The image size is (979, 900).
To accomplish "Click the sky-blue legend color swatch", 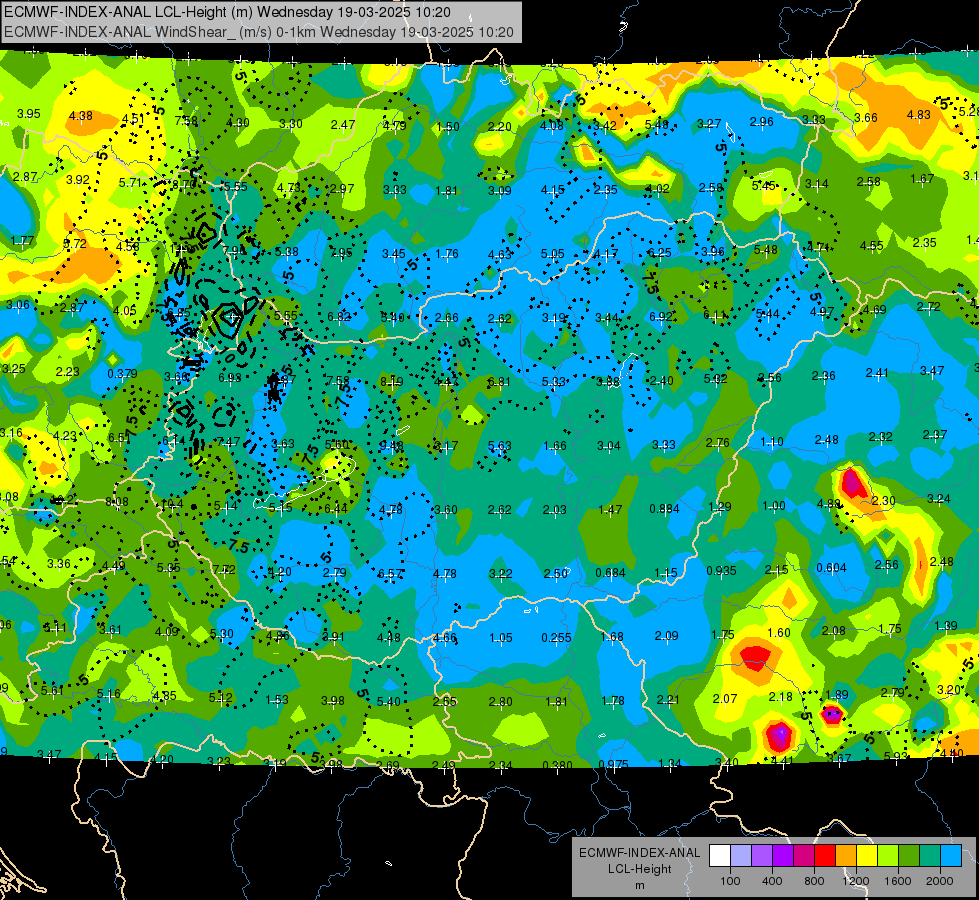I will [x=951, y=856].
